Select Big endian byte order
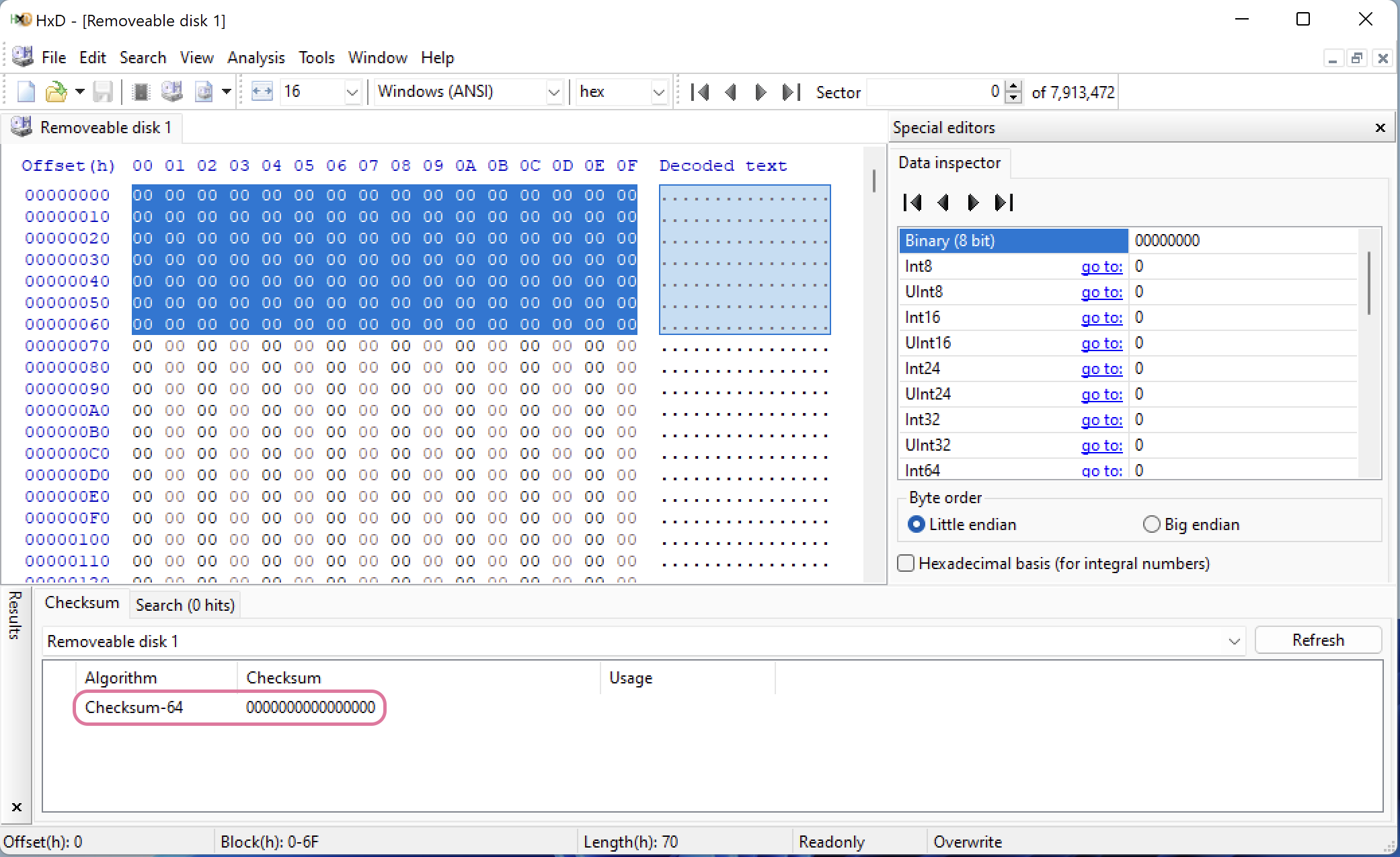Image resolution: width=1400 pixels, height=857 pixels. [x=1191, y=525]
